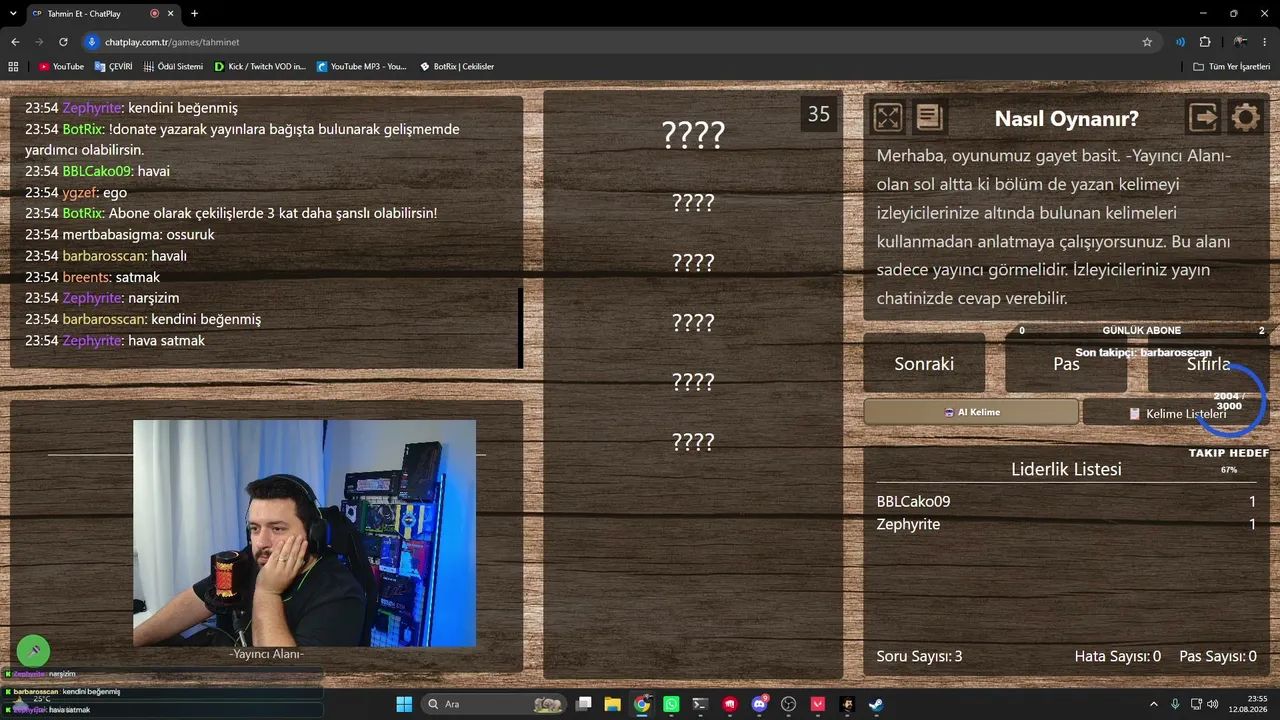Screen dimensions: 1280x720
Task: Open the BotRix | Cekilisler bookmark
Action: [x=456, y=66]
